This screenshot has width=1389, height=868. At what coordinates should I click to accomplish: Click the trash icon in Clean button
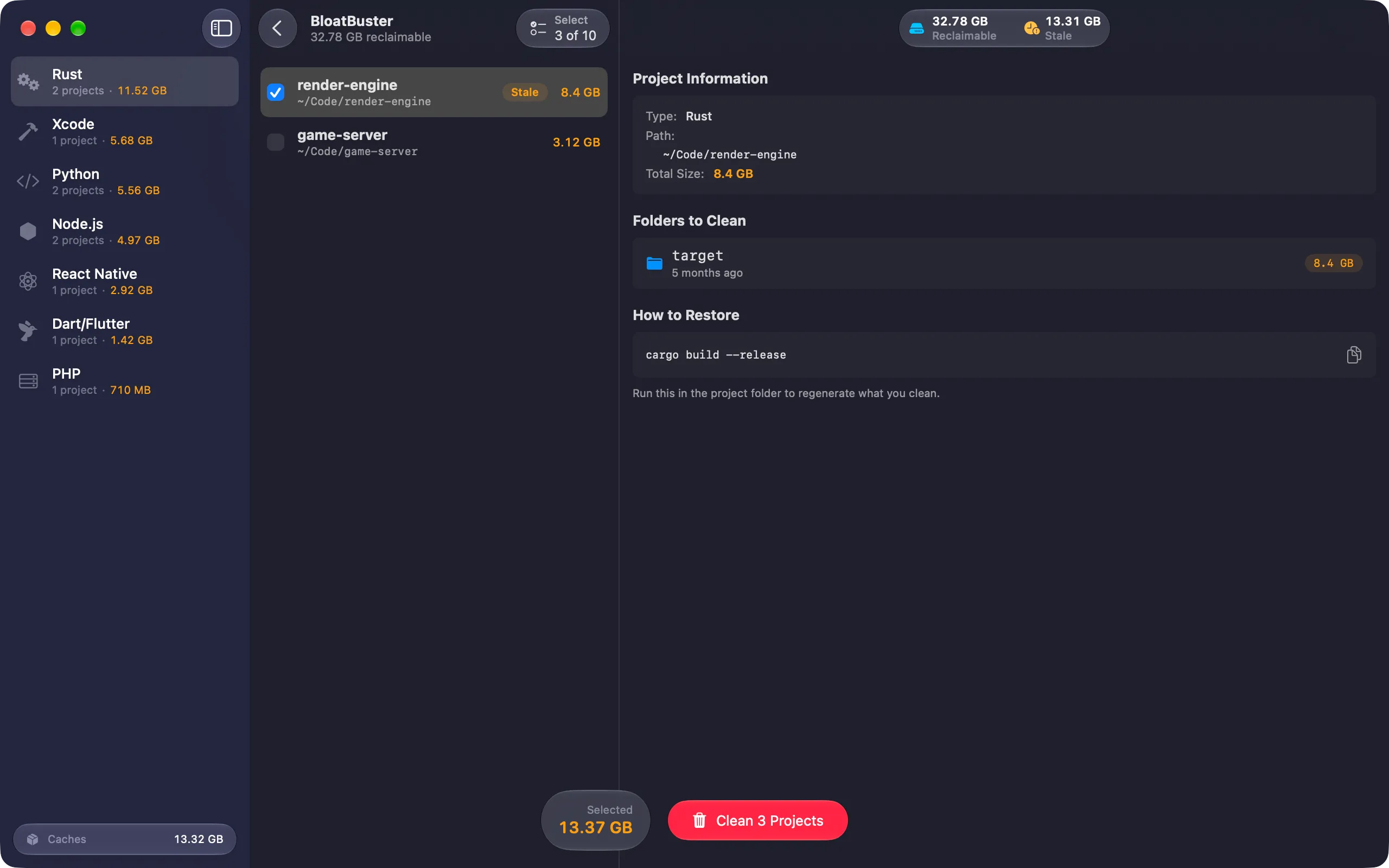point(699,820)
